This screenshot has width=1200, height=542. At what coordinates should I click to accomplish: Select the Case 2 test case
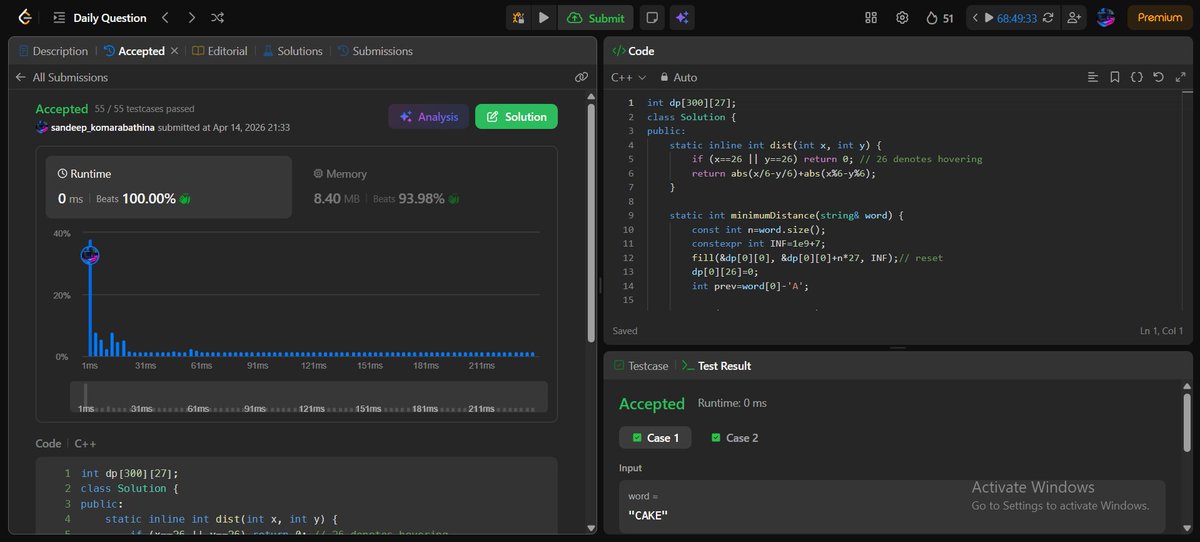coord(734,438)
